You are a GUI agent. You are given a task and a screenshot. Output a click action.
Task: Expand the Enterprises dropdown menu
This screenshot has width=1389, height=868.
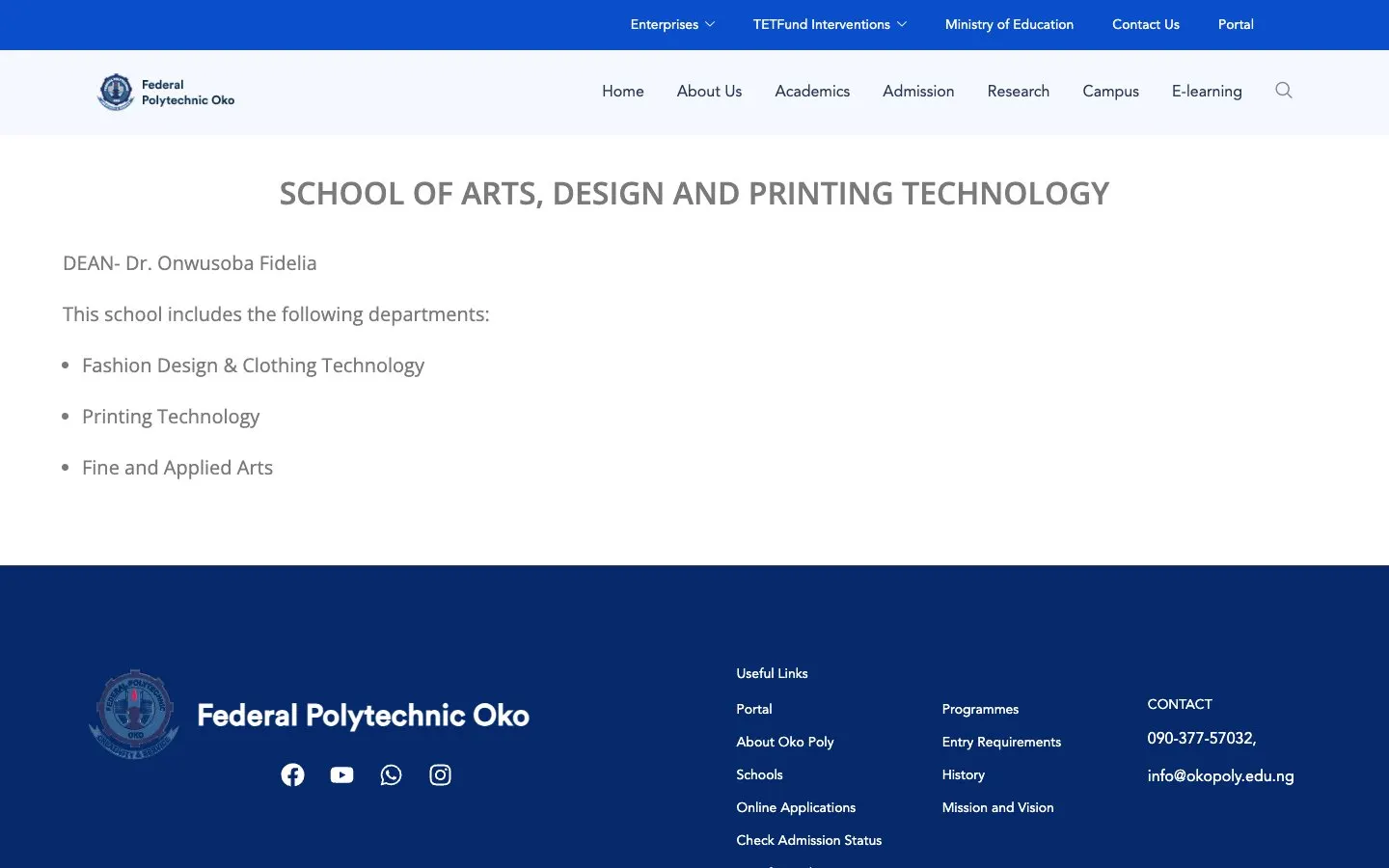coord(672,24)
